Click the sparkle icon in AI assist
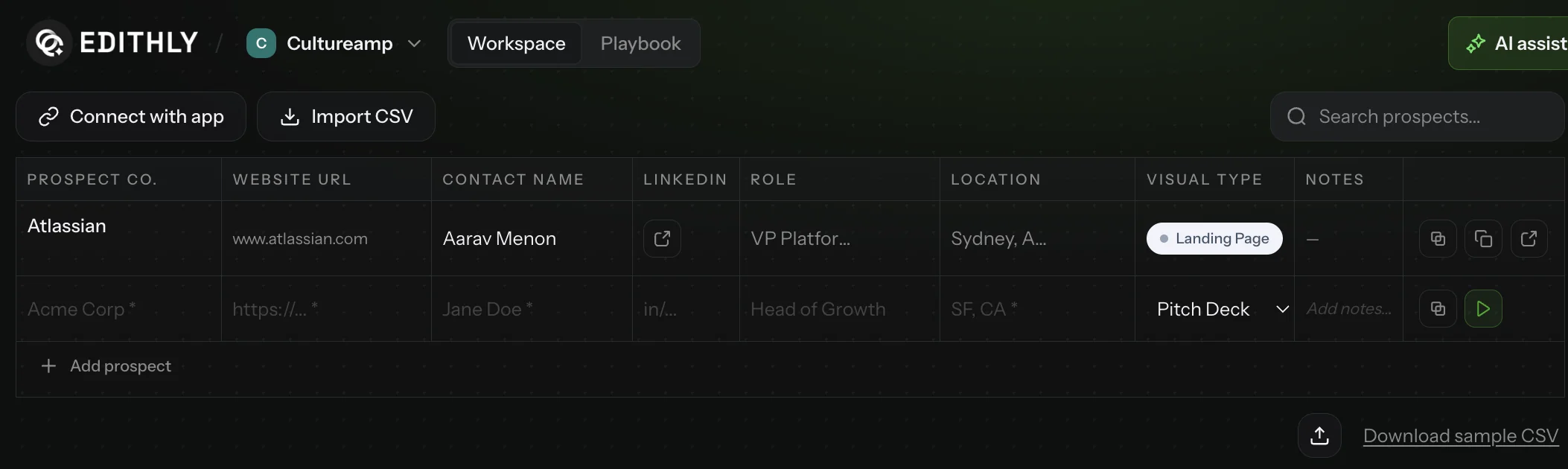Image resolution: width=1568 pixels, height=469 pixels. pyautogui.click(x=1475, y=43)
